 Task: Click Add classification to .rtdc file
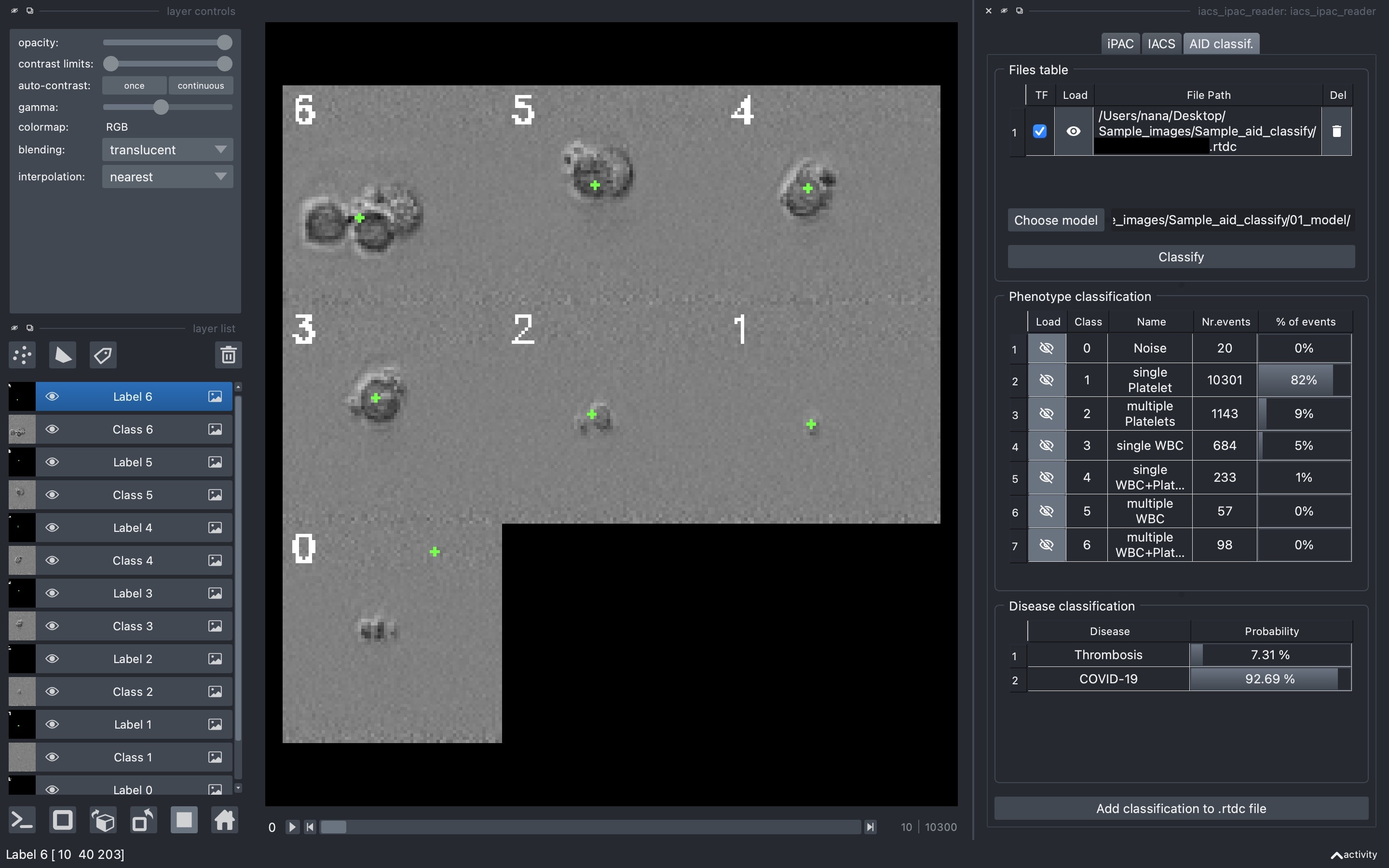click(1181, 808)
